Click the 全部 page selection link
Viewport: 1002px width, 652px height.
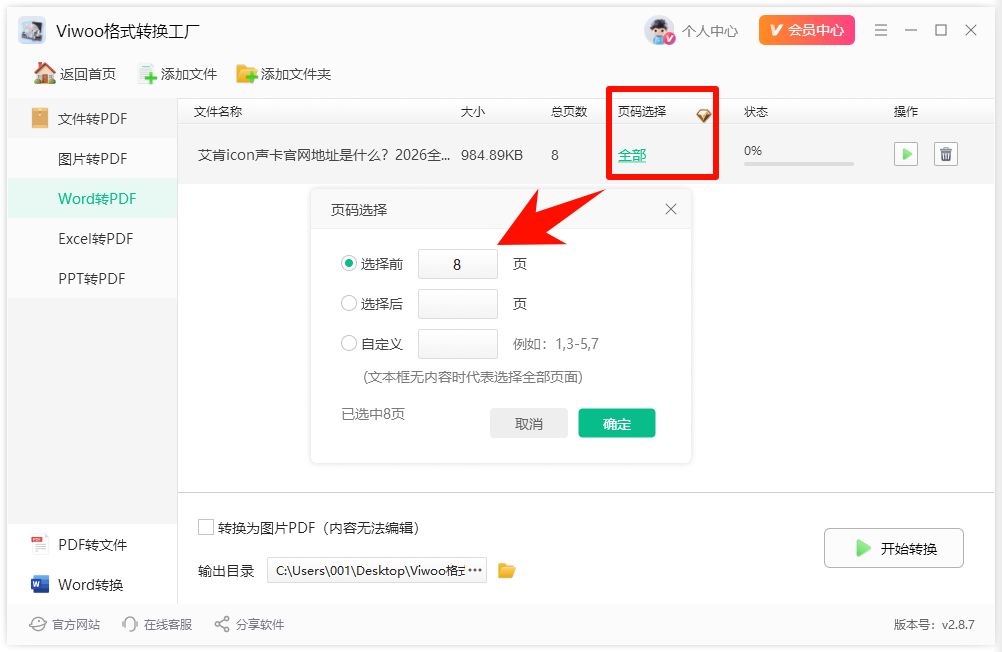click(632, 155)
